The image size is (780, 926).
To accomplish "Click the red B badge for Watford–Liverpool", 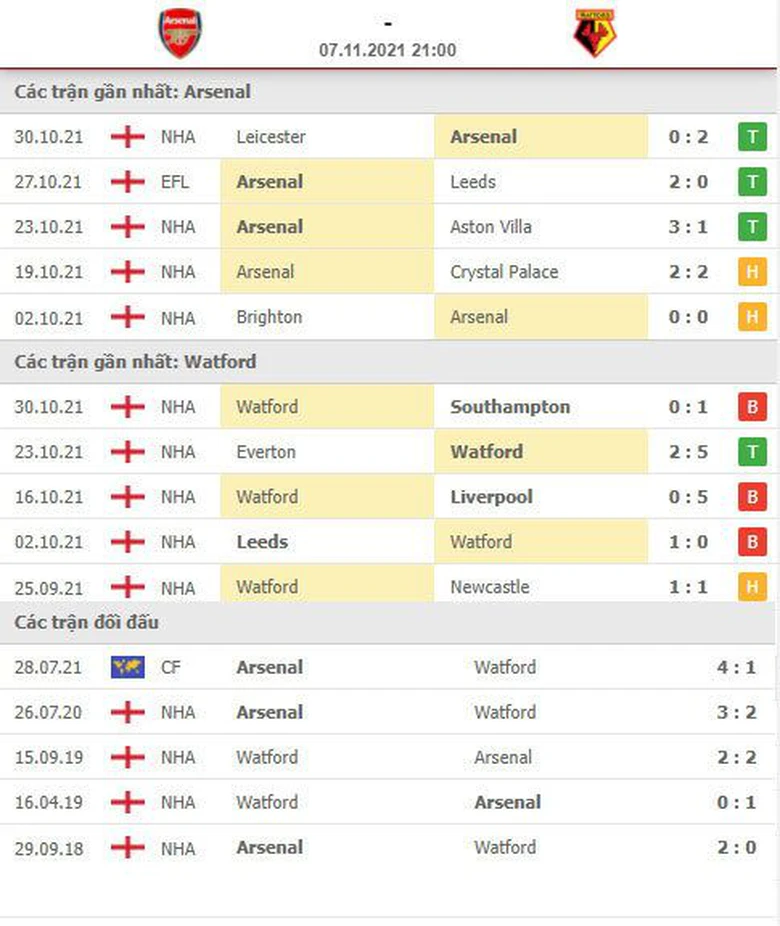I will [x=752, y=497].
